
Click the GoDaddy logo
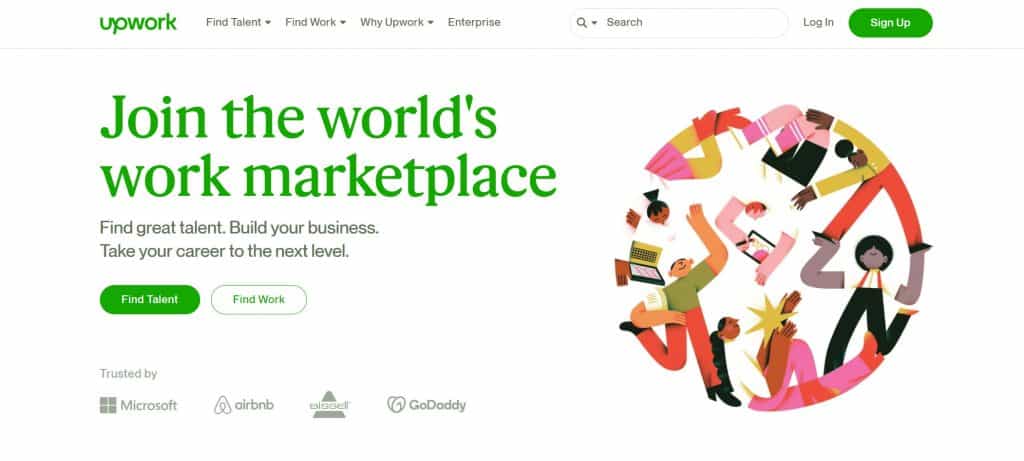pyautogui.click(x=426, y=405)
